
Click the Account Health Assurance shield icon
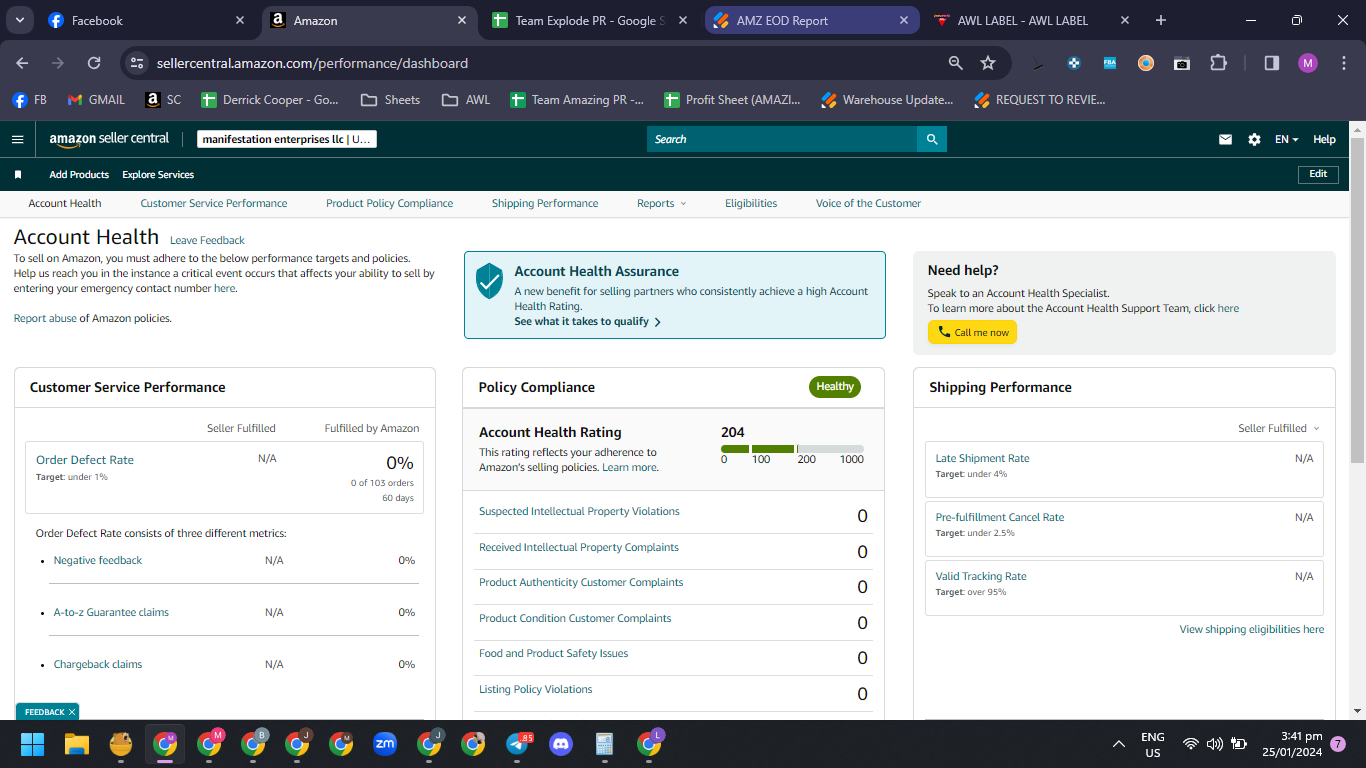pyautogui.click(x=489, y=281)
